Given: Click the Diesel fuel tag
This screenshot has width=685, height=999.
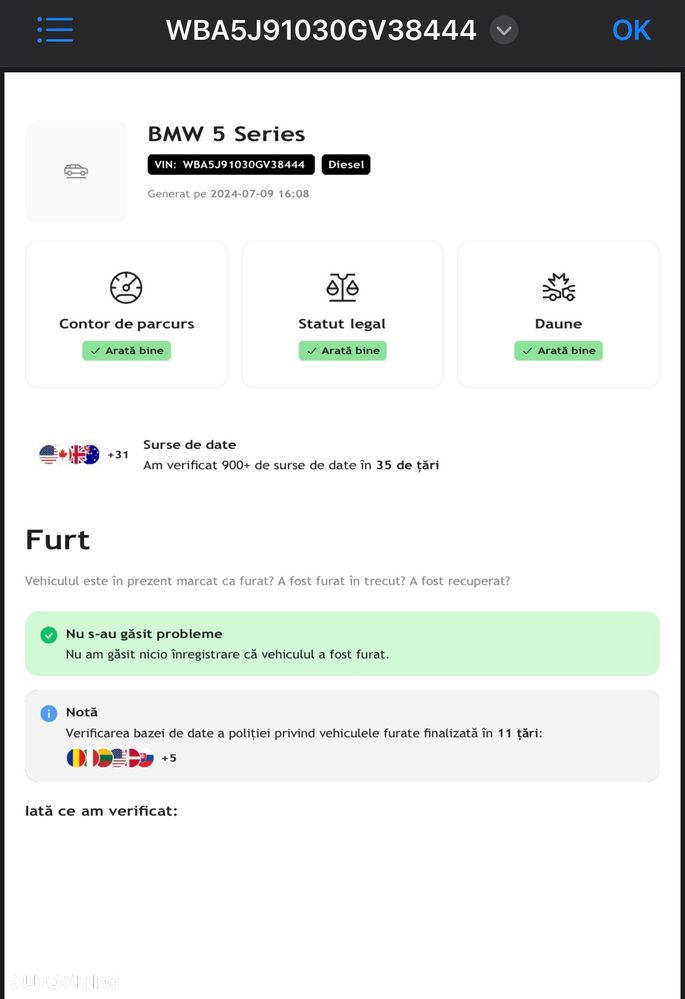Looking at the screenshot, I should point(346,165).
